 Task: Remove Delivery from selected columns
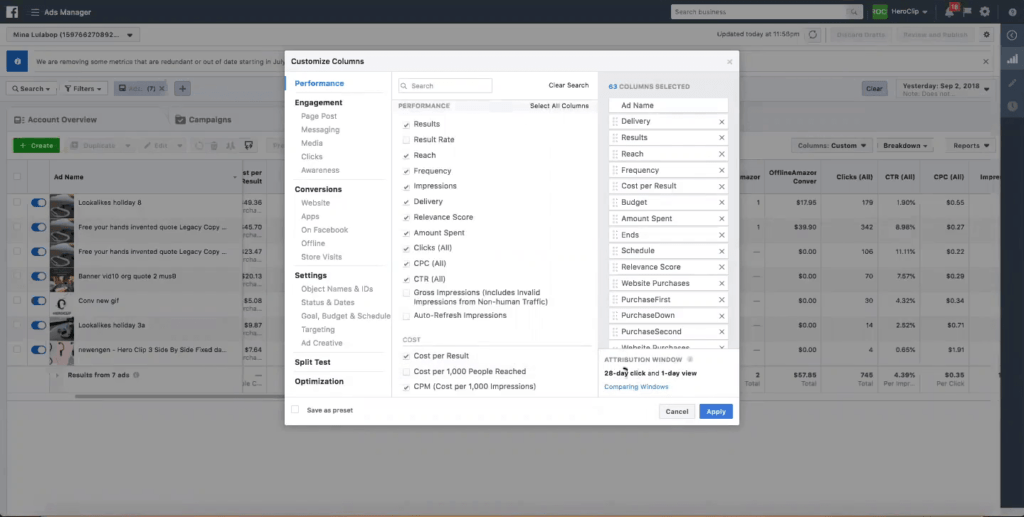(x=722, y=121)
